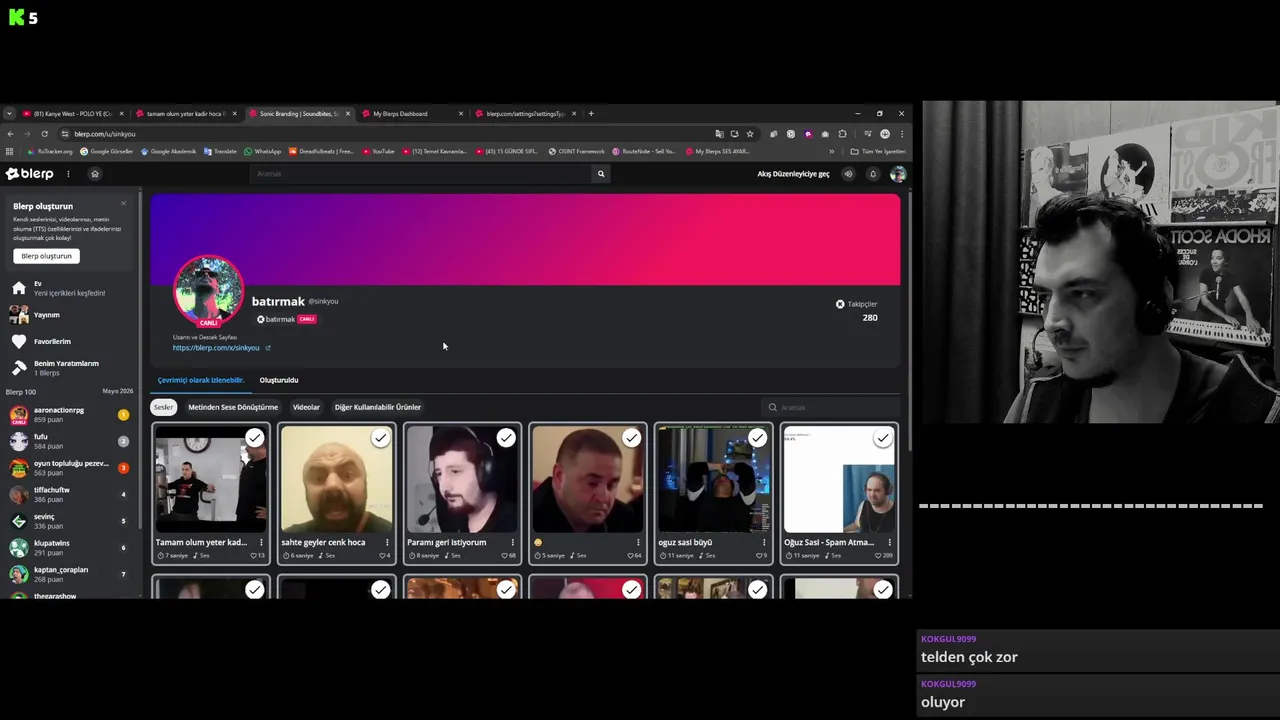Open tiffachuftw leaderboard entry
Image resolution: width=1280 pixels, height=720 pixels.
(x=70, y=494)
